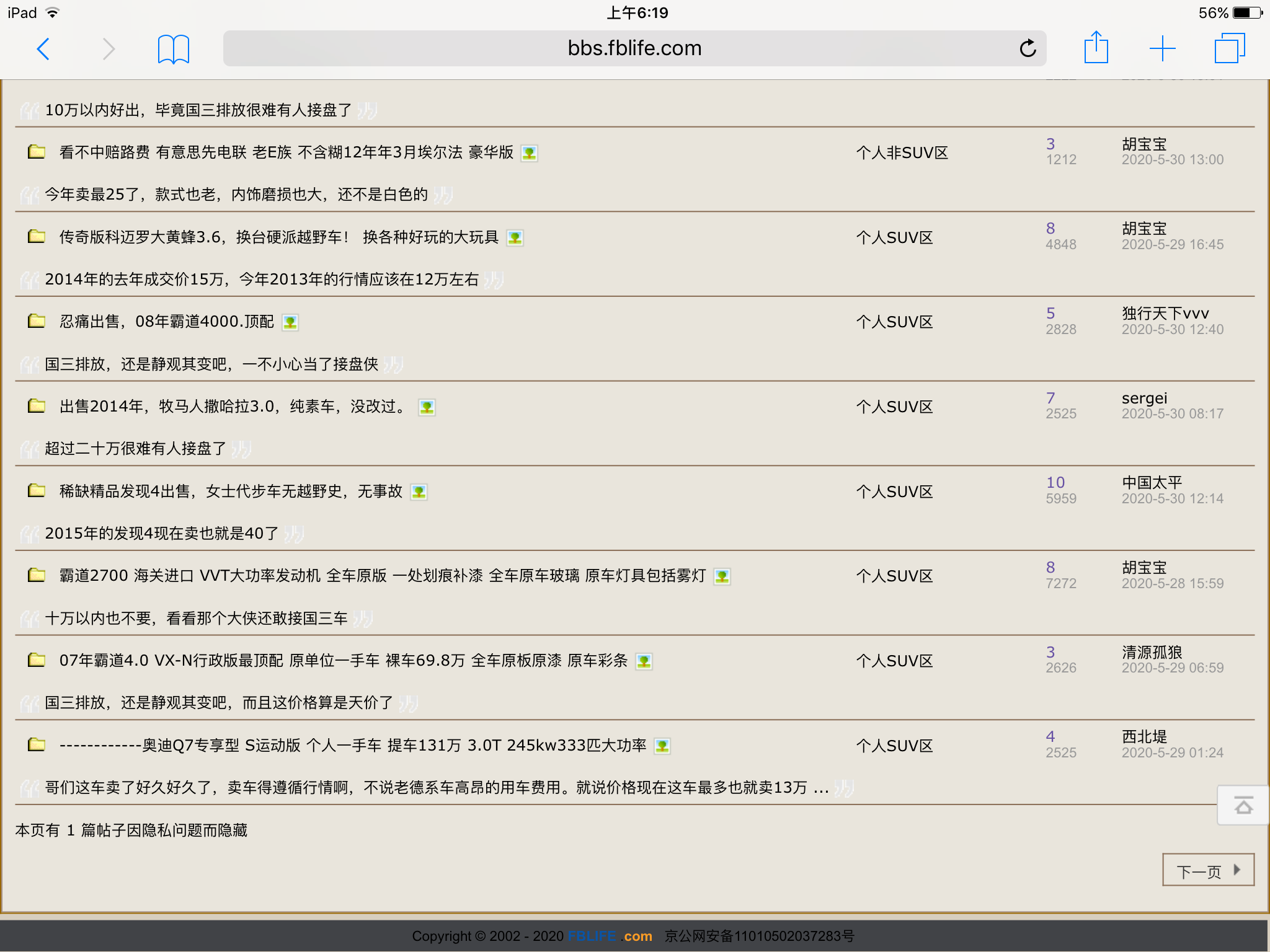Click image attachment icon beside 忍痛出售 post
This screenshot has height=952, width=1270.
pos(290,322)
